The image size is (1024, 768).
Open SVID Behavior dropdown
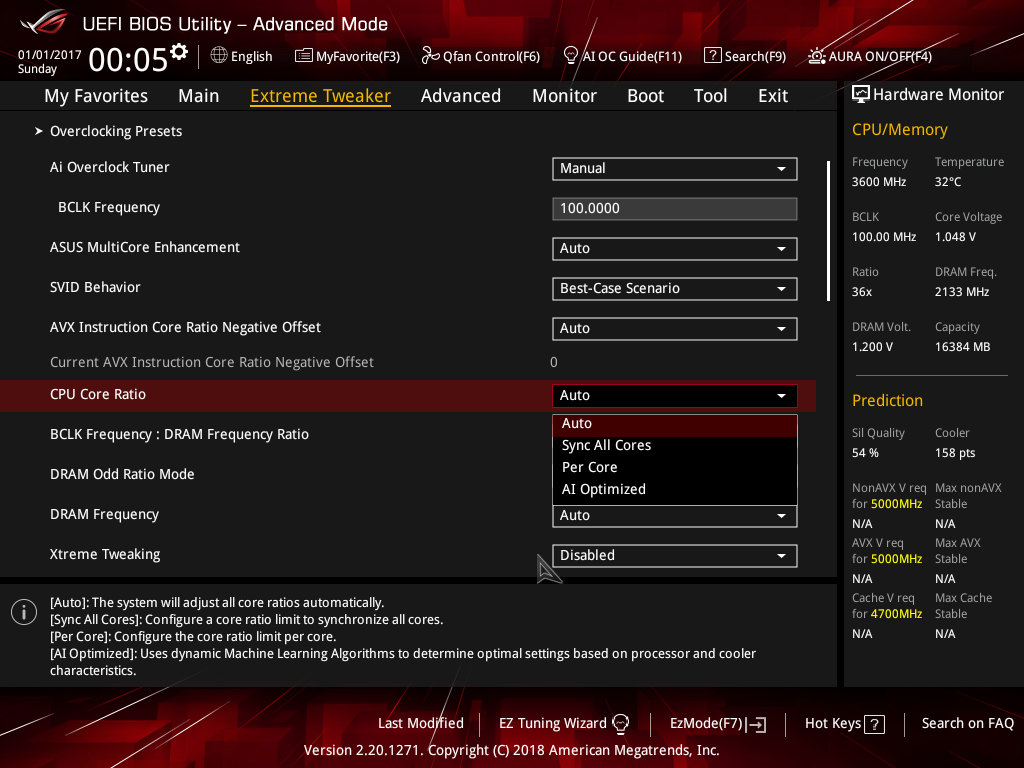coord(675,289)
